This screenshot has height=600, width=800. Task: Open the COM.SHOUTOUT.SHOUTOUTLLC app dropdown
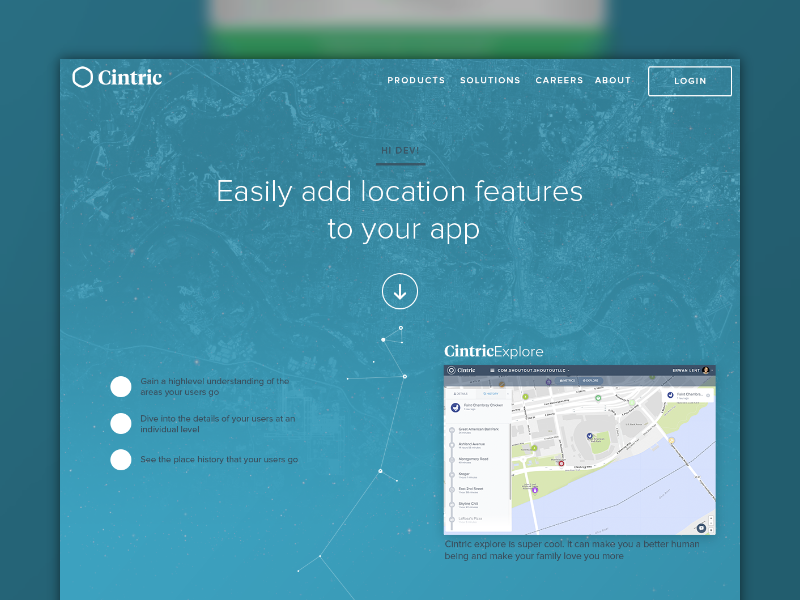(534, 370)
